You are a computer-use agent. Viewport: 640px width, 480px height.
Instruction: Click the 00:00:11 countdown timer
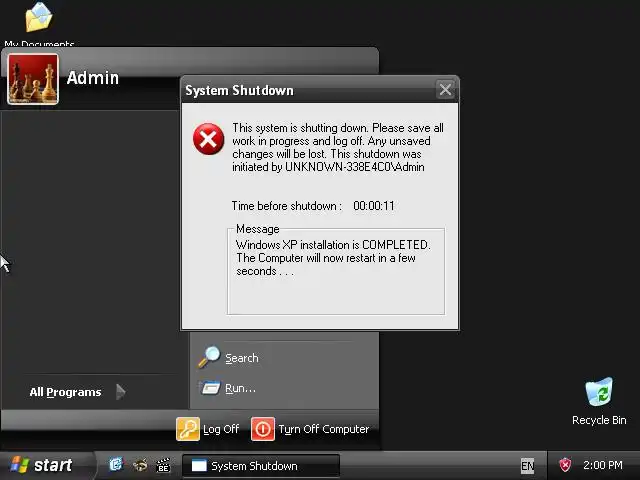click(x=374, y=206)
